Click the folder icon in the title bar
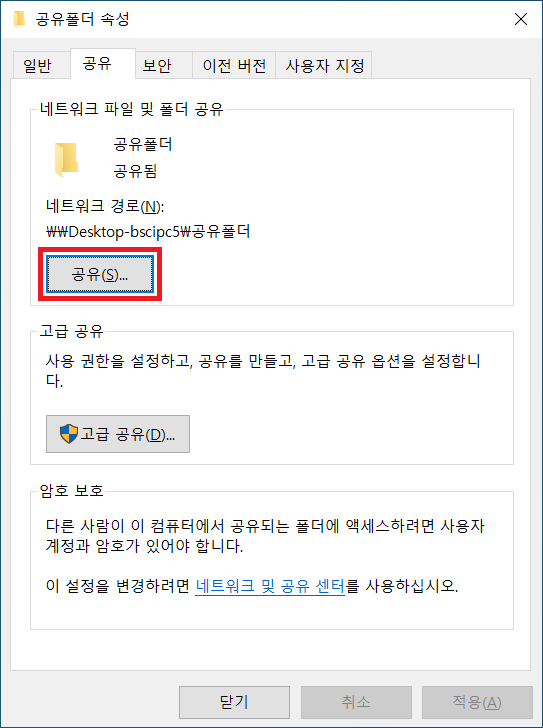Screen dimensions: 543x728 19,20
